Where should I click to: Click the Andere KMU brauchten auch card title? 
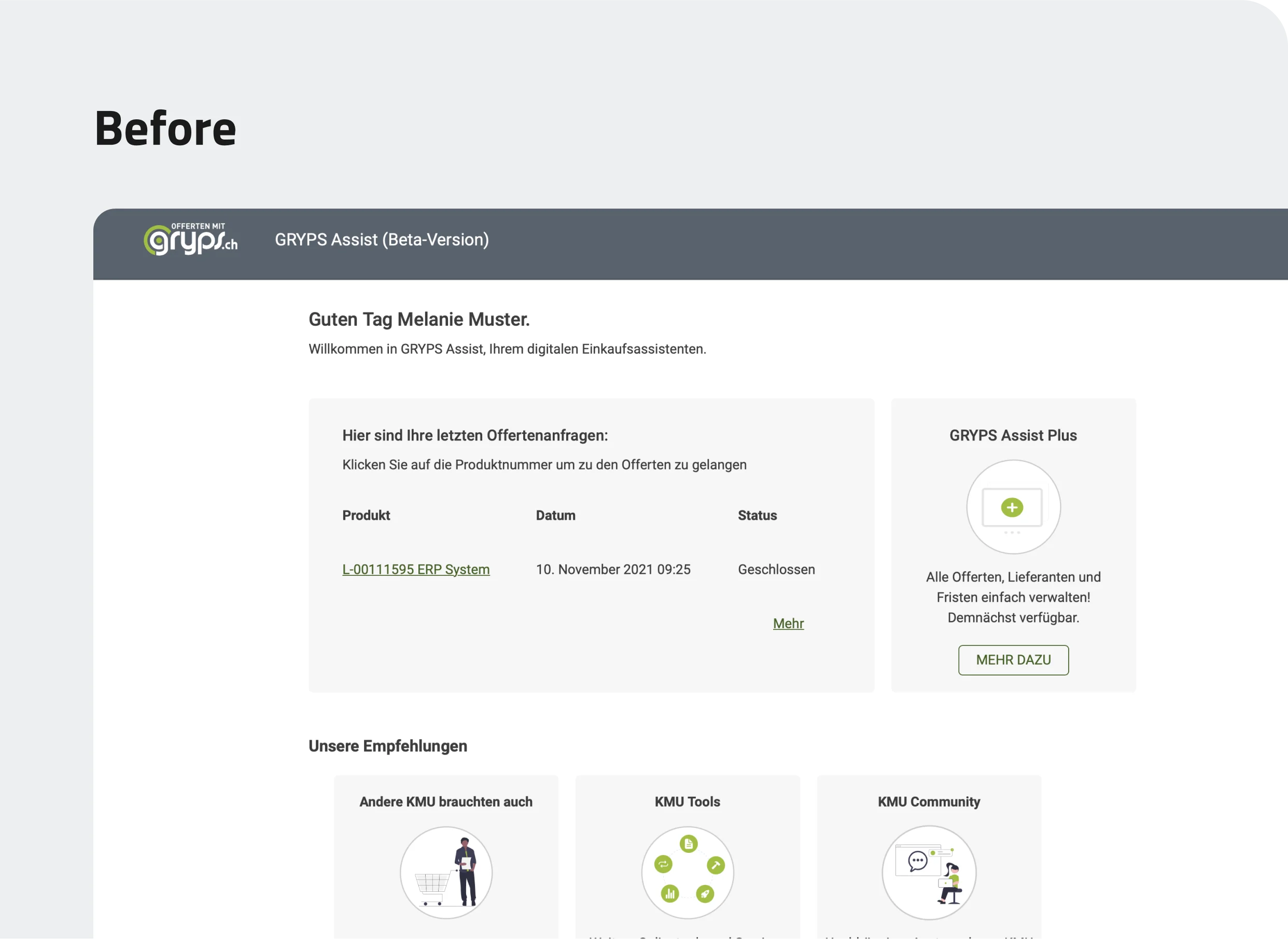click(445, 802)
